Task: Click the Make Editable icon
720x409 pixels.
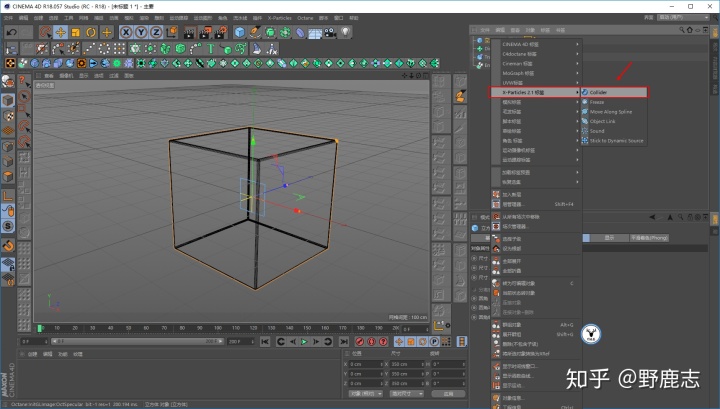Action: (8, 83)
